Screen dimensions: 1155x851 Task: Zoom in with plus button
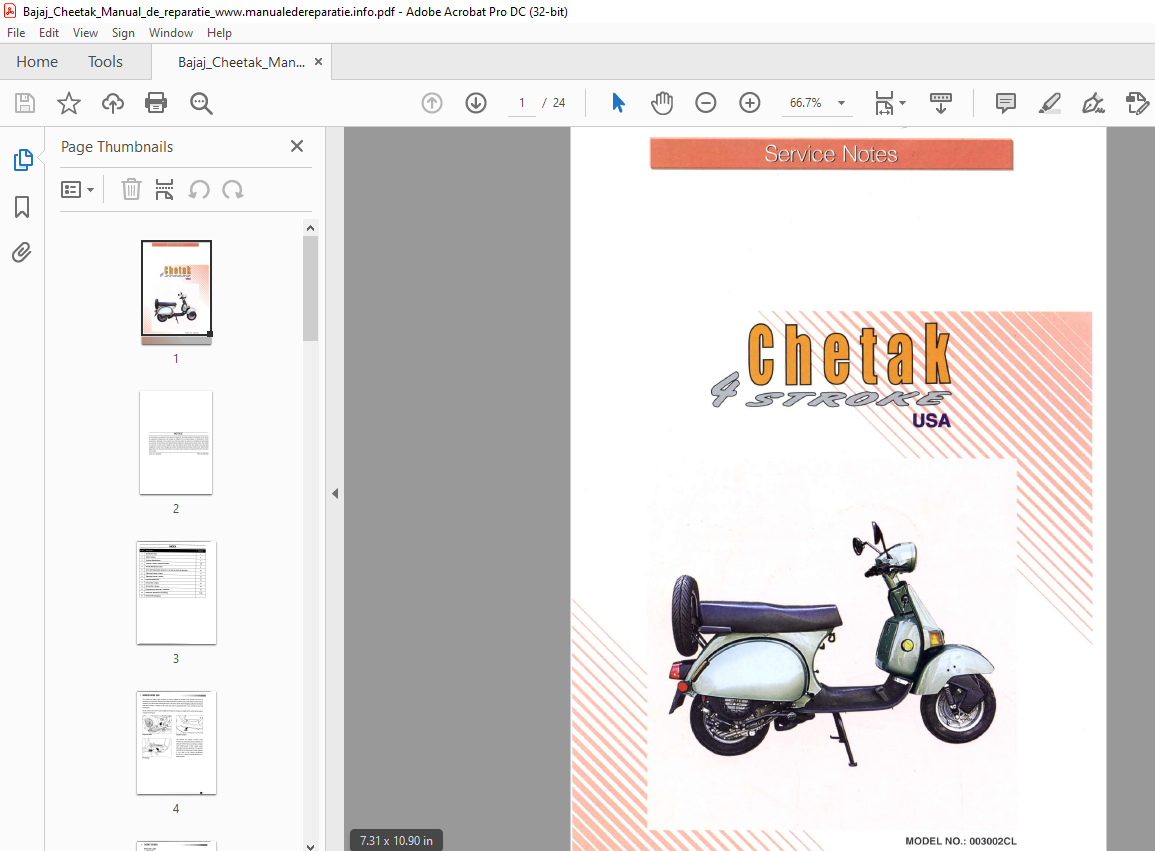click(750, 103)
